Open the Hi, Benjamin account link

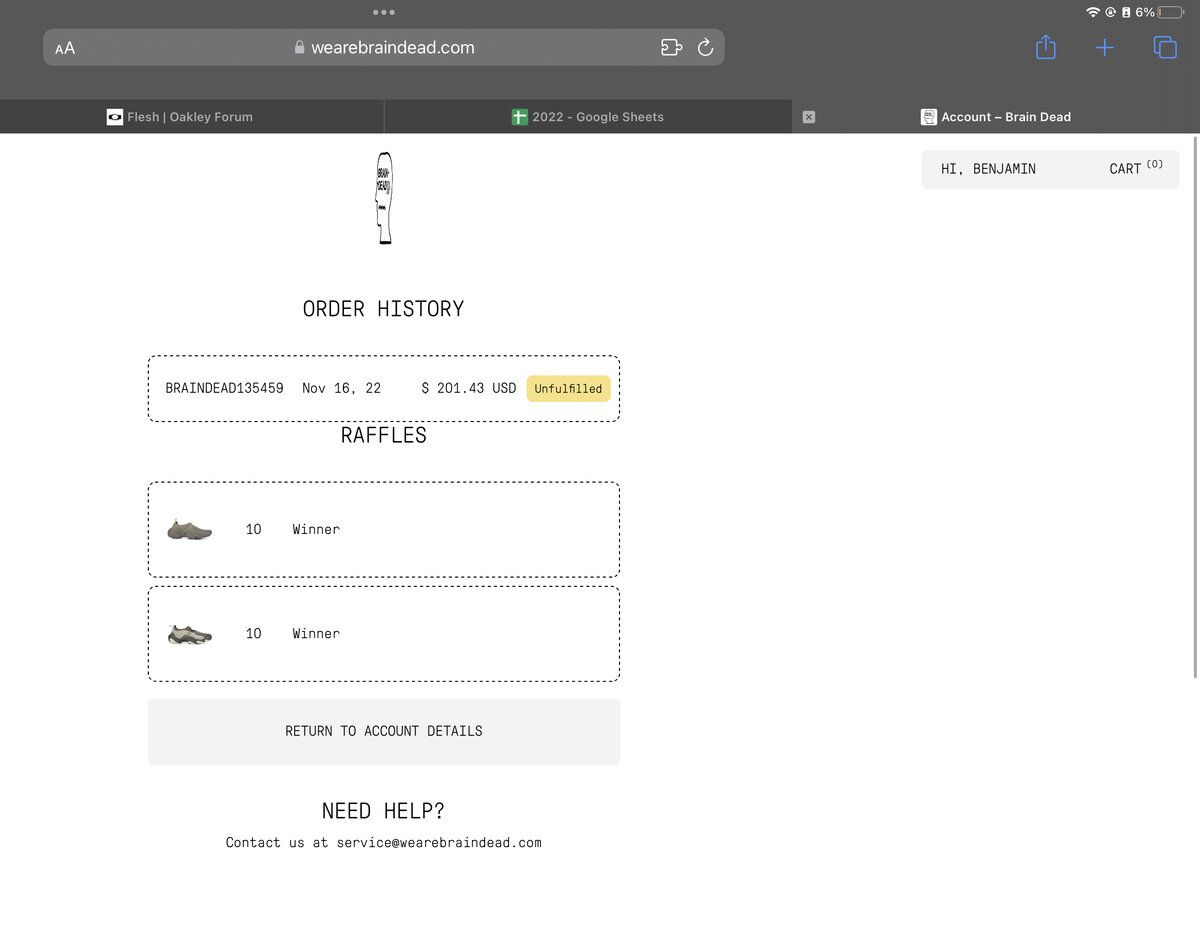pyautogui.click(x=988, y=169)
